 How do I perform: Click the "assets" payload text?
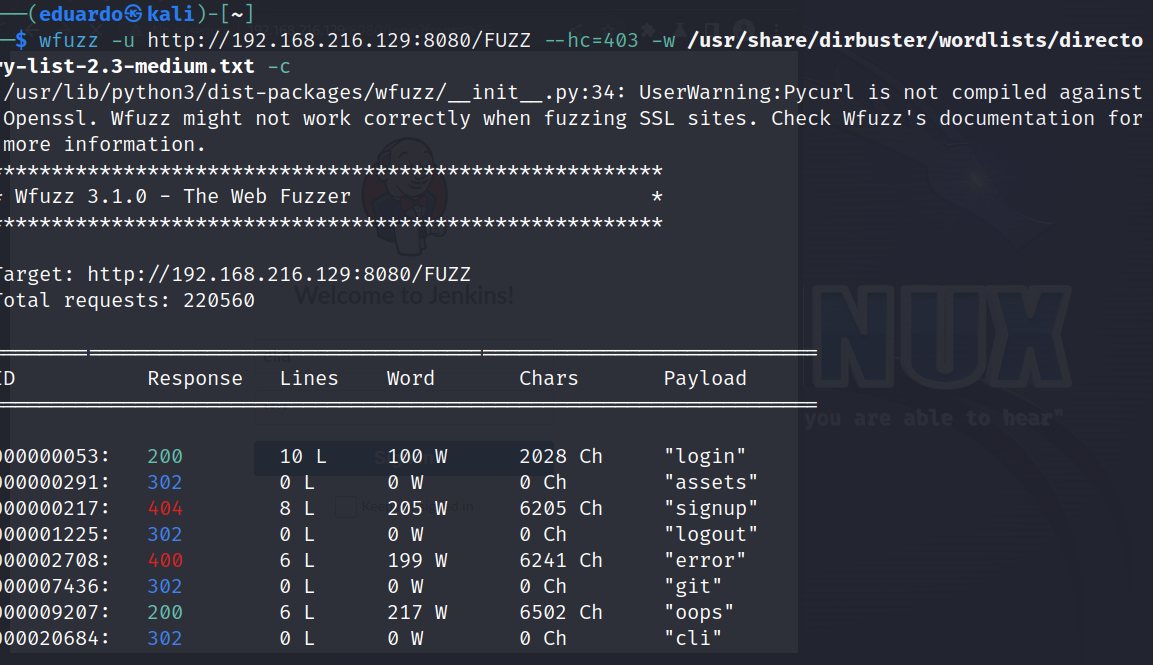click(x=710, y=483)
